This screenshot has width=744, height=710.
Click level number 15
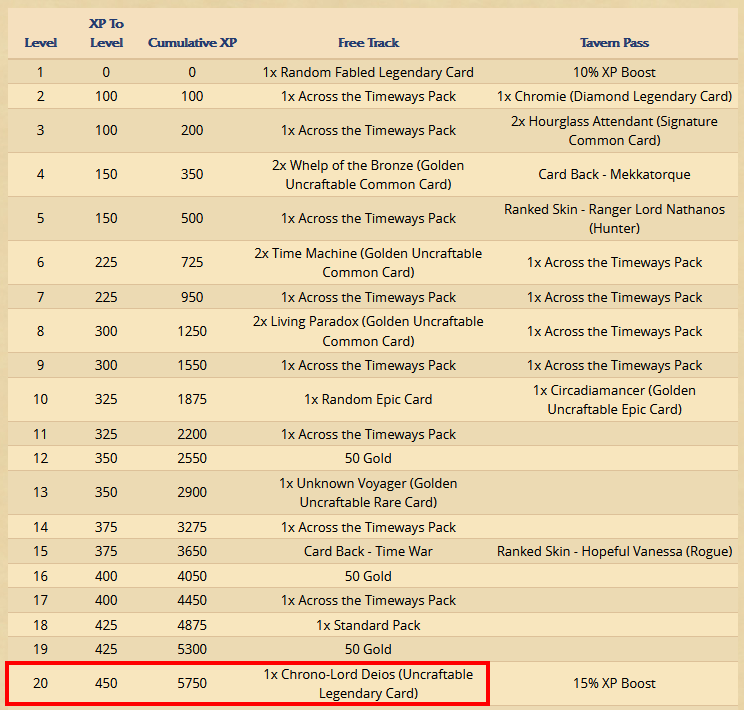[41, 551]
